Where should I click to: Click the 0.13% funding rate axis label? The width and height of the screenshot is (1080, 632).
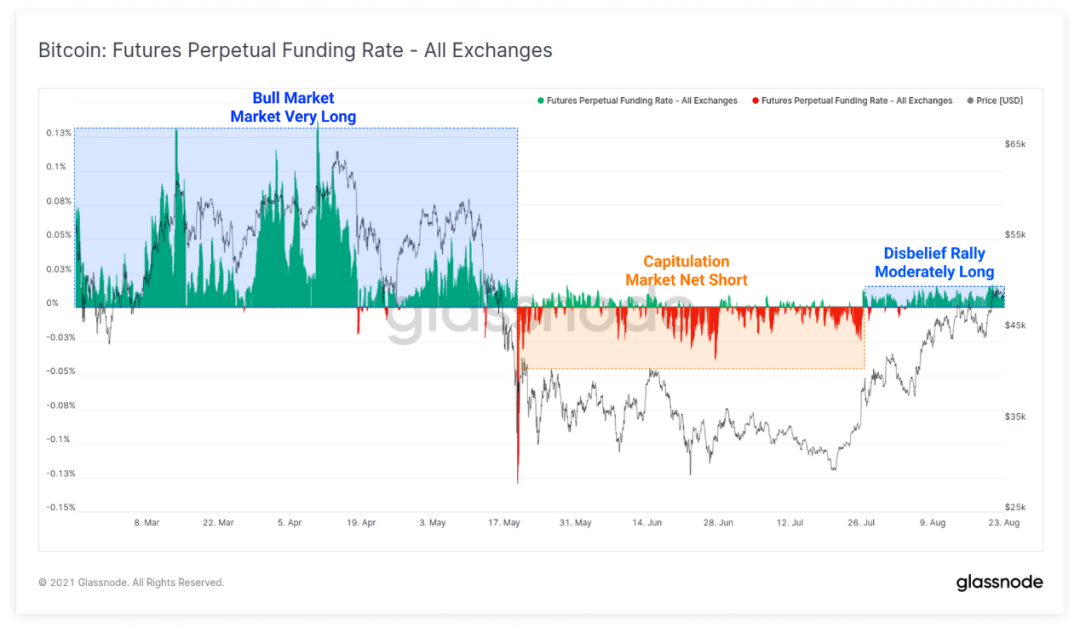pyautogui.click(x=59, y=133)
